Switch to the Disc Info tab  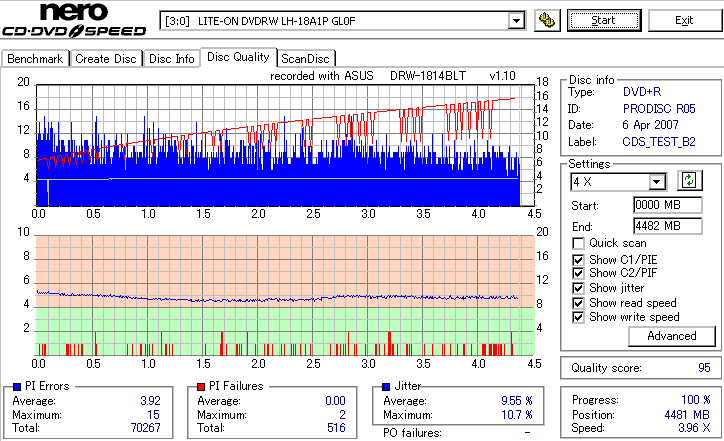(x=171, y=59)
